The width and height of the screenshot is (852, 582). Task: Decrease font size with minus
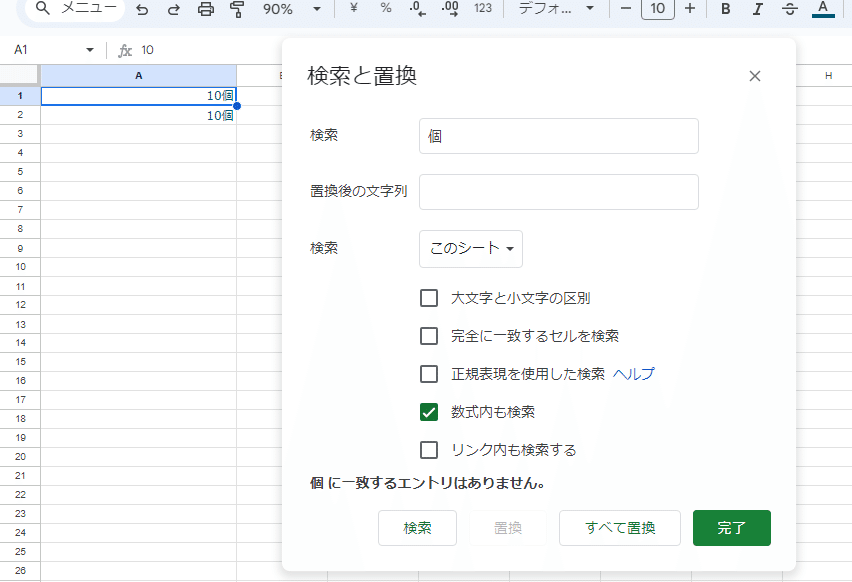click(x=625, y=9)
